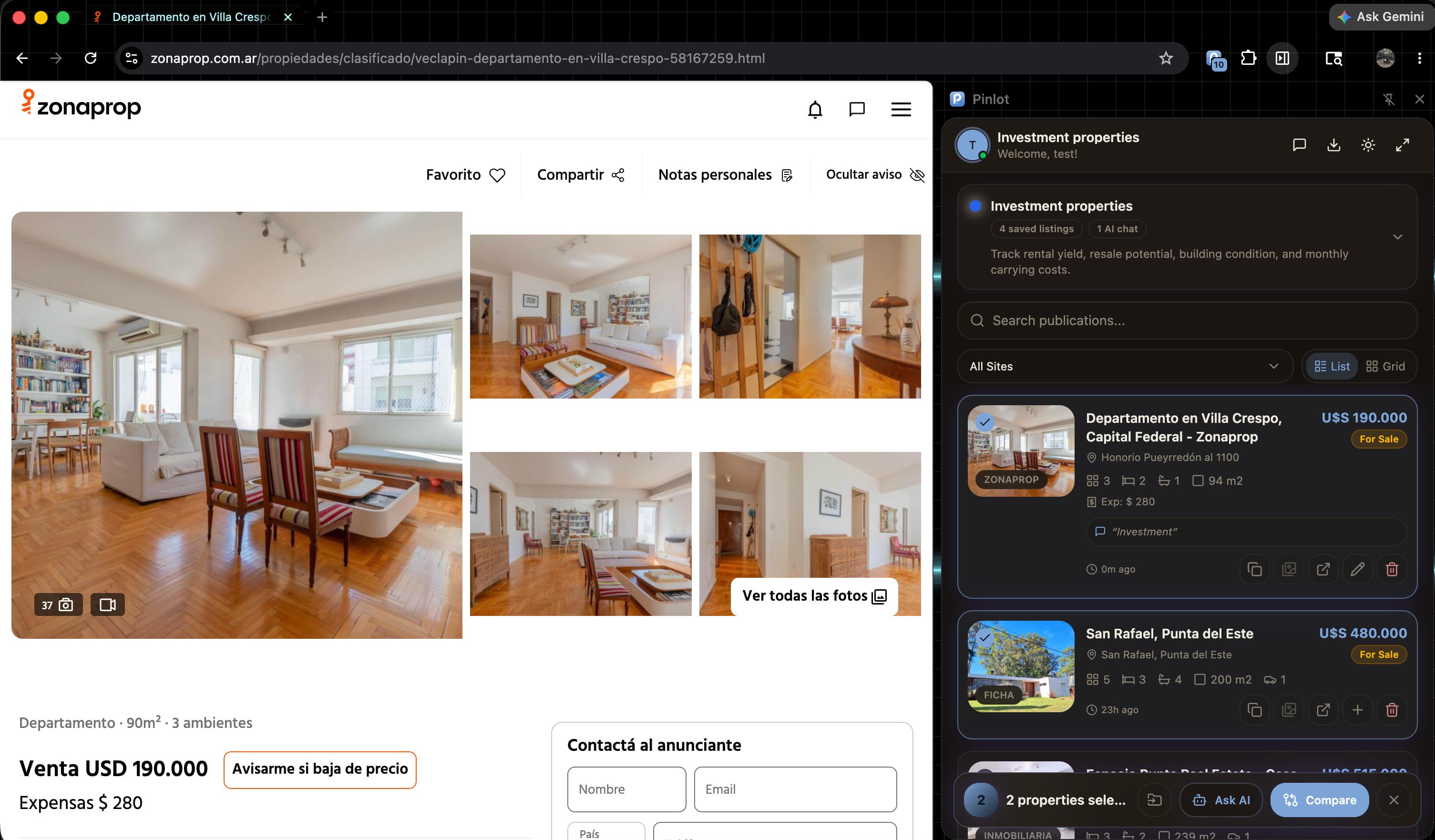View Villa Crespo listing images
The height and width of the screenshot is (840, 1435).
[1289, 569]
